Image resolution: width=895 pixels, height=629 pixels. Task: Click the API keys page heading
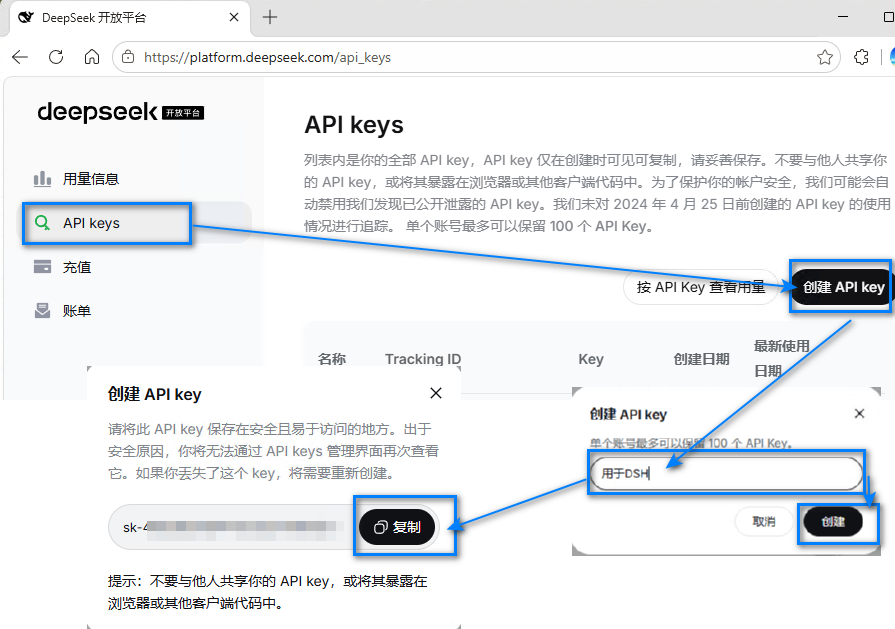tap(354, 125)
